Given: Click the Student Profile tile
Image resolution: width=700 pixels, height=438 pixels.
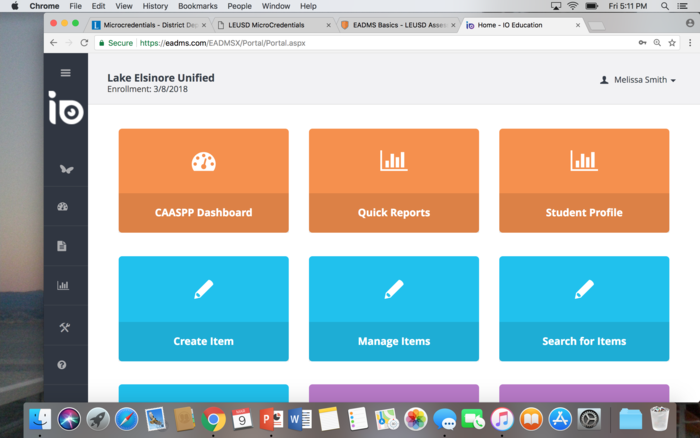Looking at the screenshot, I should pos(584,180).
